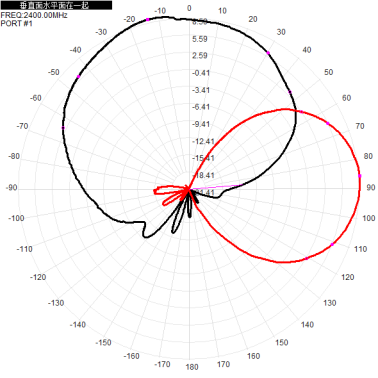The width and height of the screenshot is (378, 378).
Task: Click the -90 degree angle label
Action: click(x=11, y=188)
